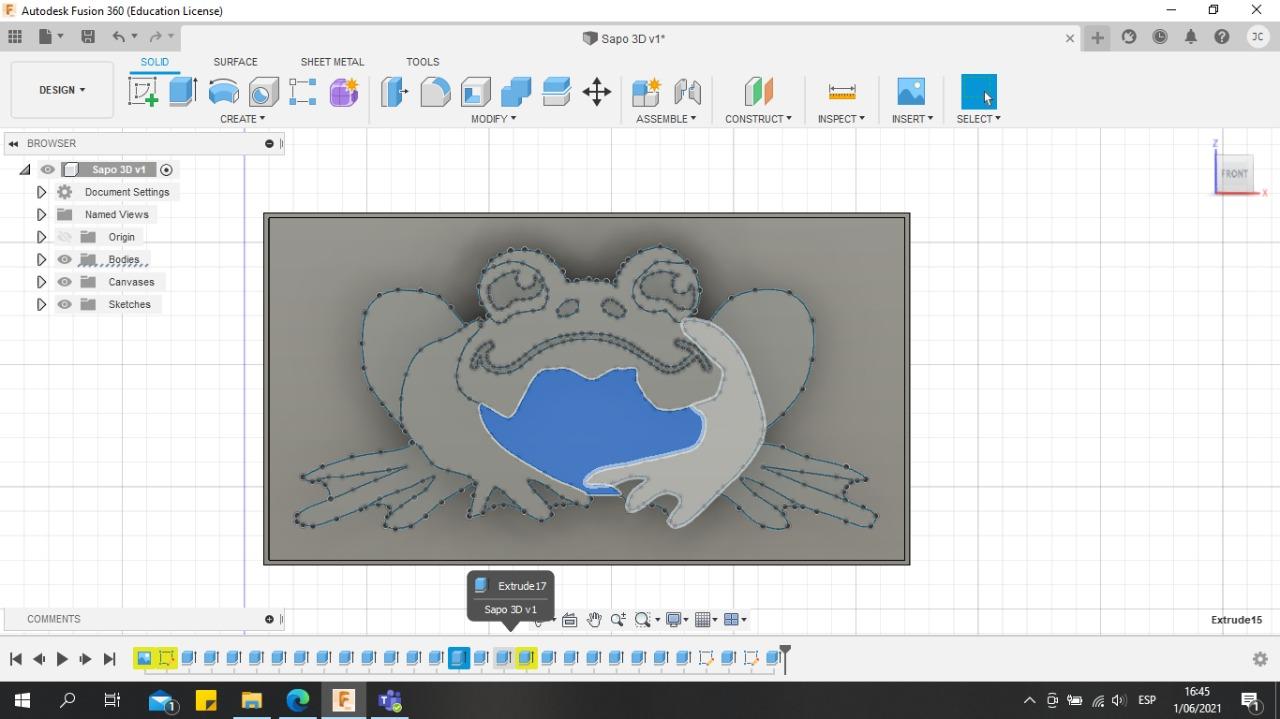Jump to timeline beginning

point(15,659)
